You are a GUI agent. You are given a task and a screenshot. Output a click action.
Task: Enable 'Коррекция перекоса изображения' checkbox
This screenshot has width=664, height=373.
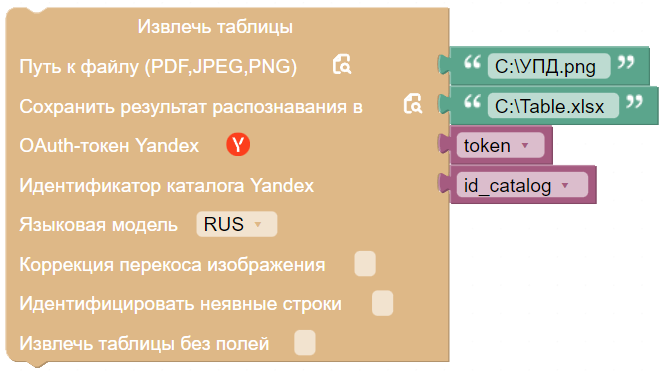(365, 264)
